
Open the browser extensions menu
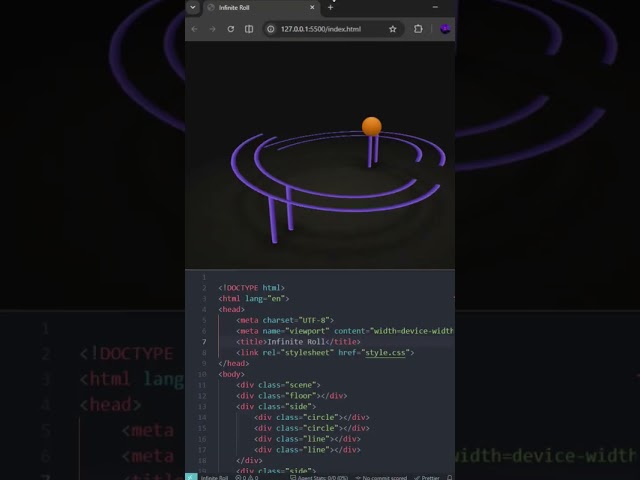click(418, 29)
